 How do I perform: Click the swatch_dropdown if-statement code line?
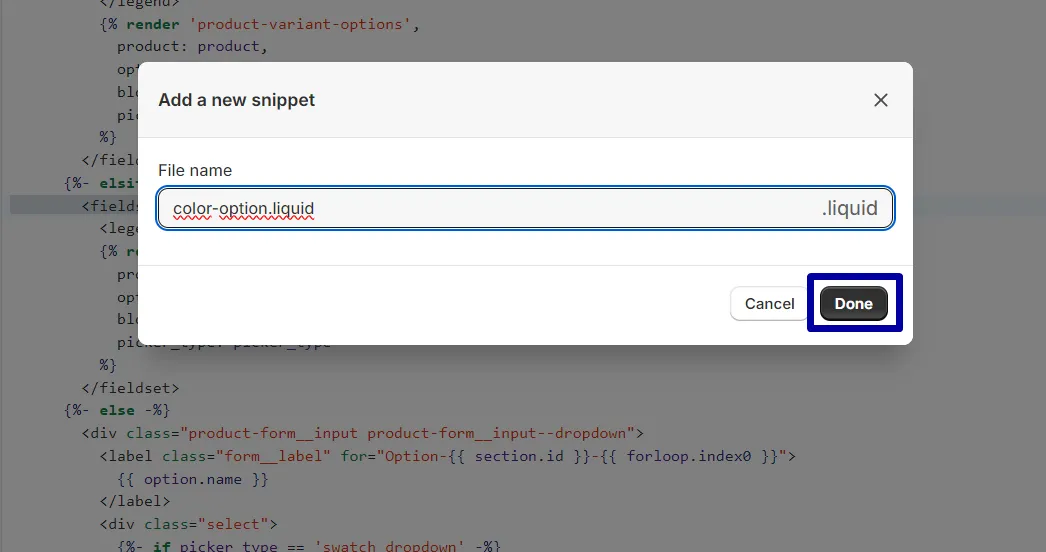point(309,545)
